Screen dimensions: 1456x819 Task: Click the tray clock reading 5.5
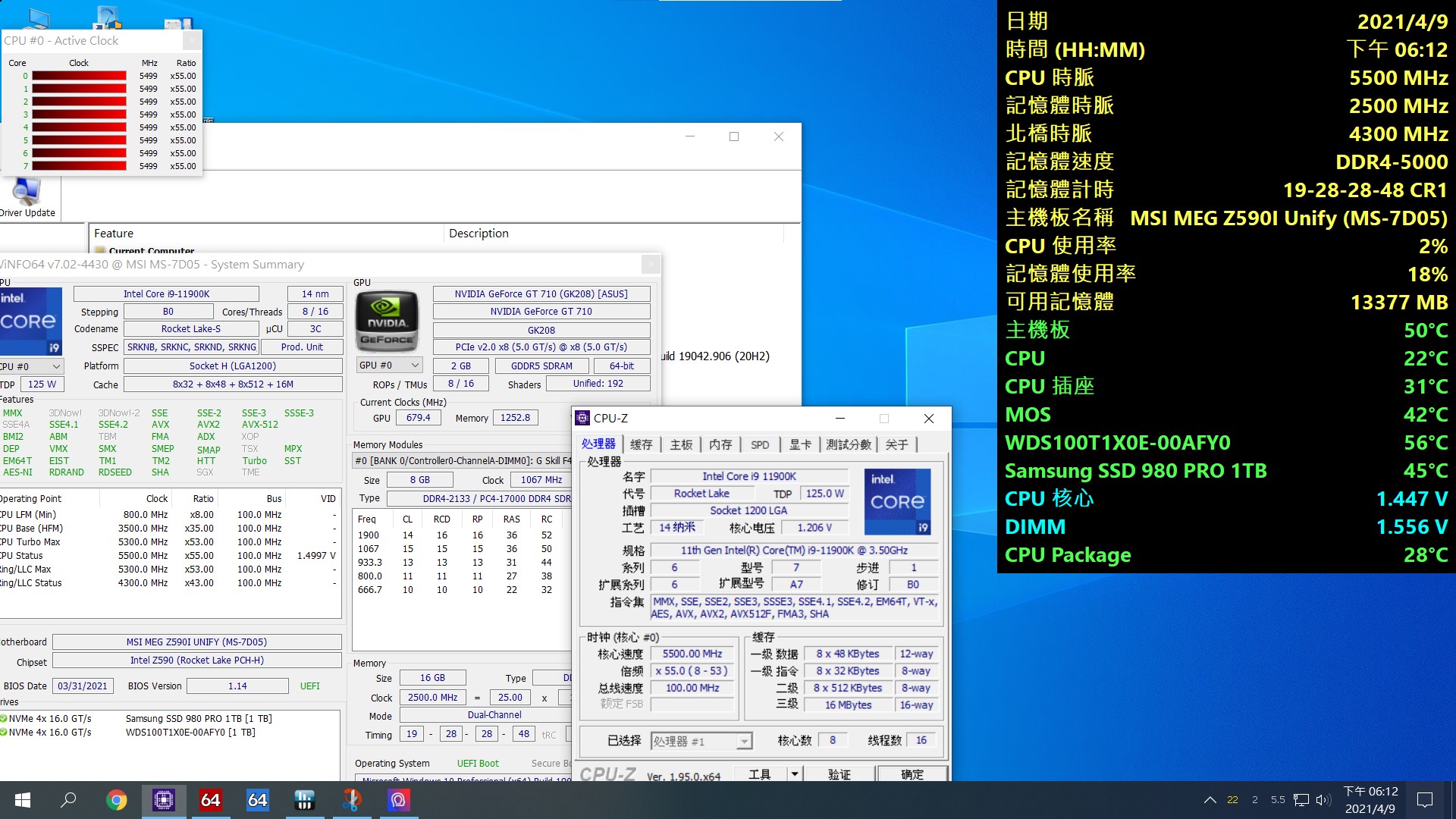pyautogui.click(x=1278, y=800)
